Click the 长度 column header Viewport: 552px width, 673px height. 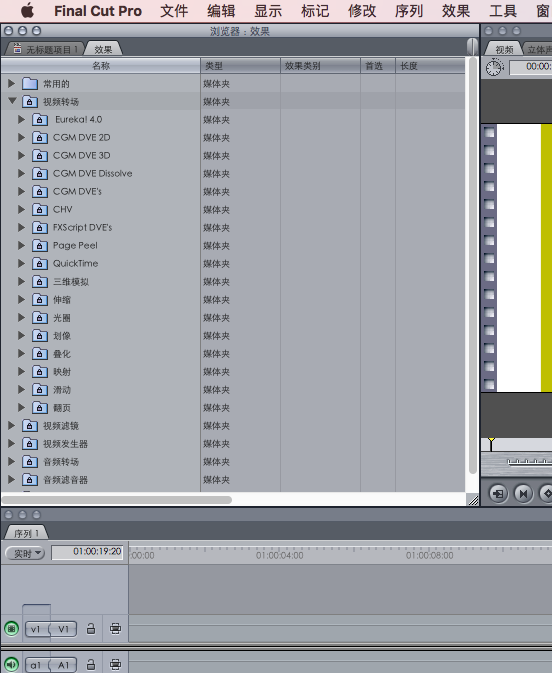click(430, 66)
